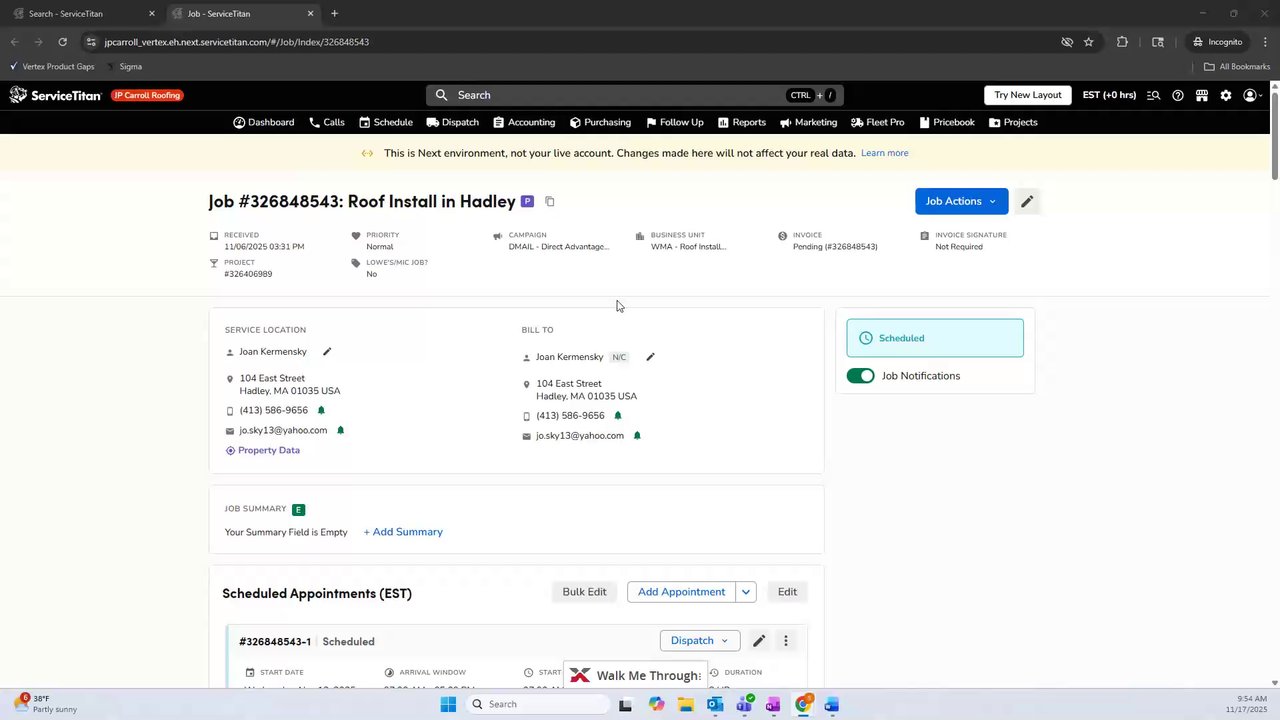Click the Add Summary link
Image resolution: width=1280 pixels, height=720 pixels.
(x=403, y=532)
